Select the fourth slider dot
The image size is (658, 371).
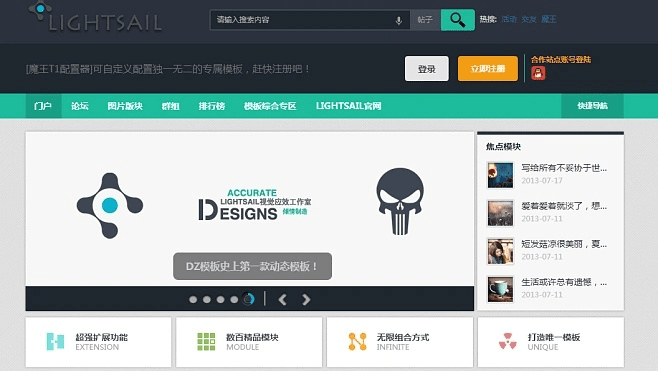234,300
